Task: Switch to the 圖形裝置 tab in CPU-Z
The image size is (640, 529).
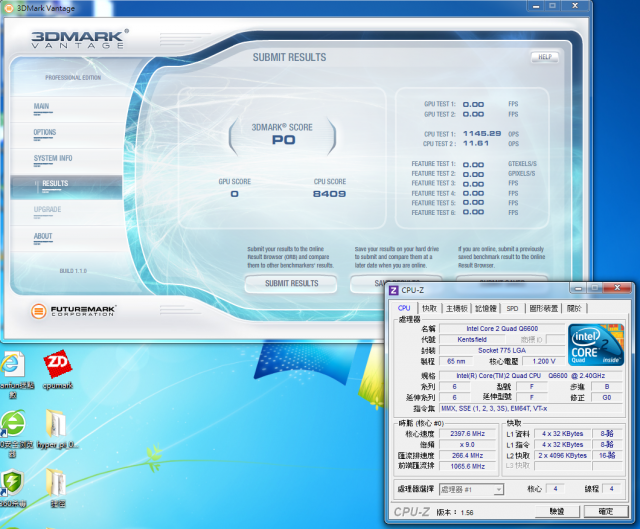Action: click(543, 309)
